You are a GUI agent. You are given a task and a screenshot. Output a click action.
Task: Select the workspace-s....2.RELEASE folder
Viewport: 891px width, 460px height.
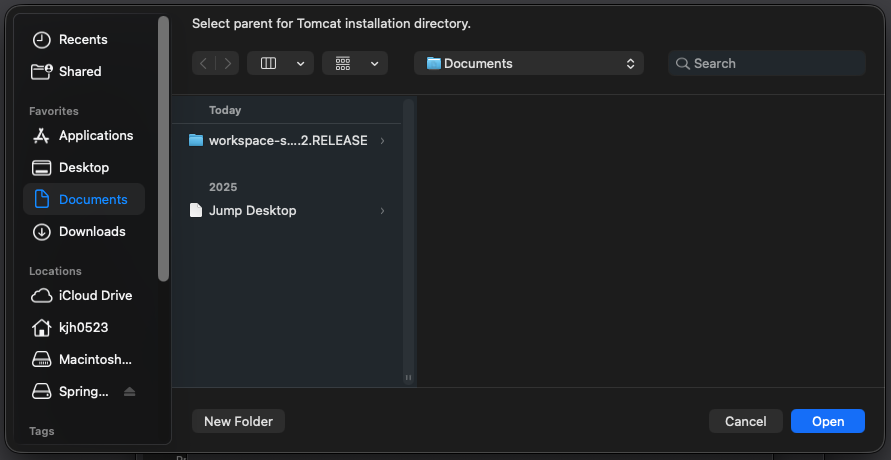click(288, 140)
